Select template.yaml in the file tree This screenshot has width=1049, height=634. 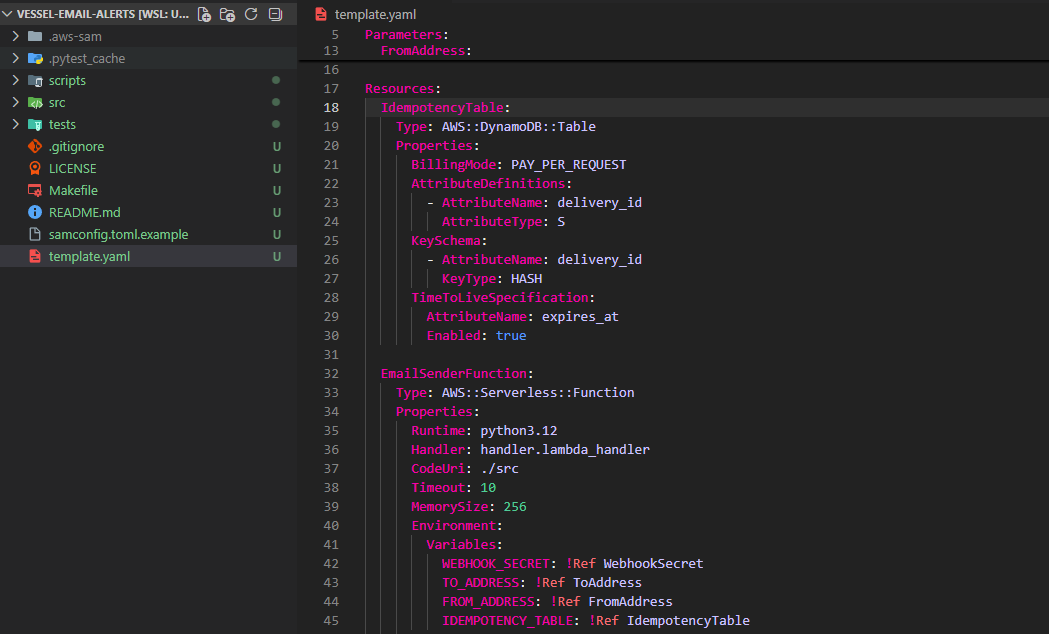(x=89, y=257)
